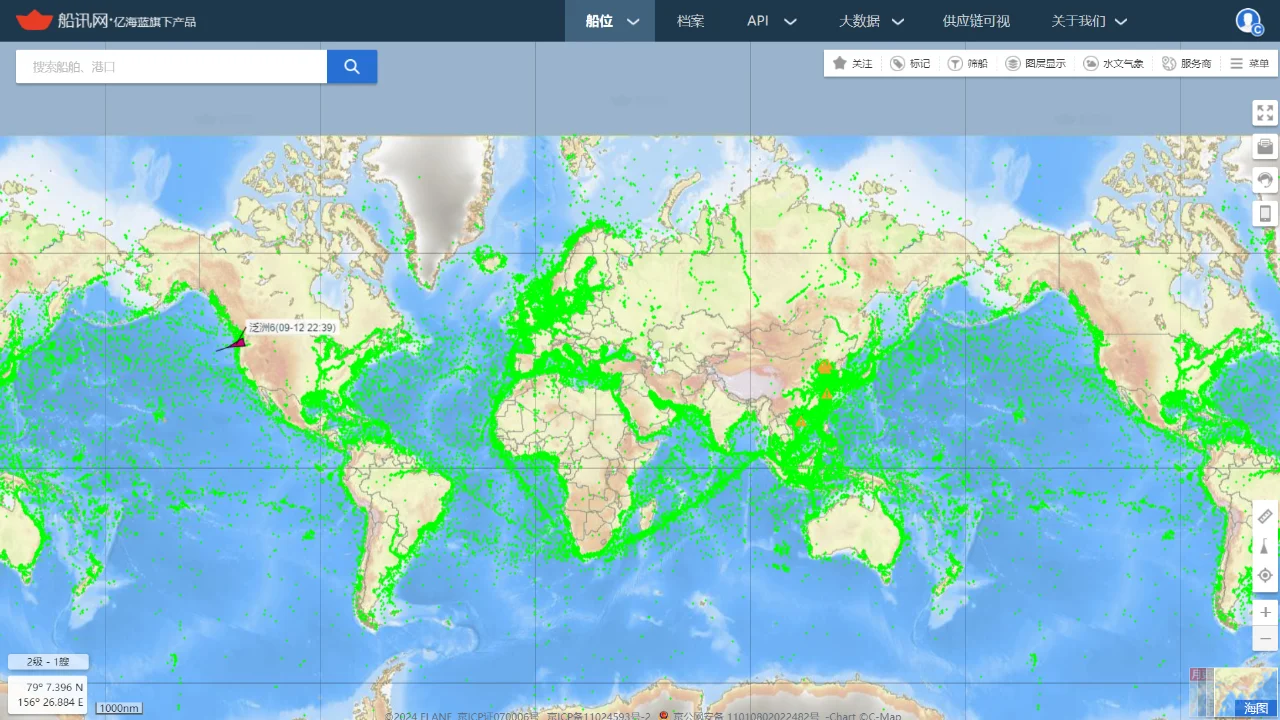Click the 船讯网 logo in the header
Screen dimensions: 1280x720
coord(106,20)
